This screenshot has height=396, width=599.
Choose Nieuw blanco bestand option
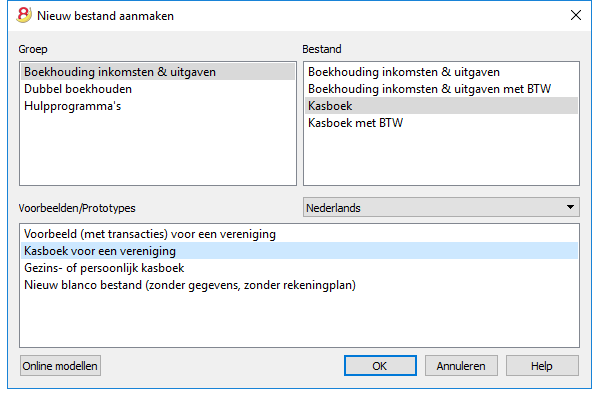pyautogui.click(x=300, y=285)
